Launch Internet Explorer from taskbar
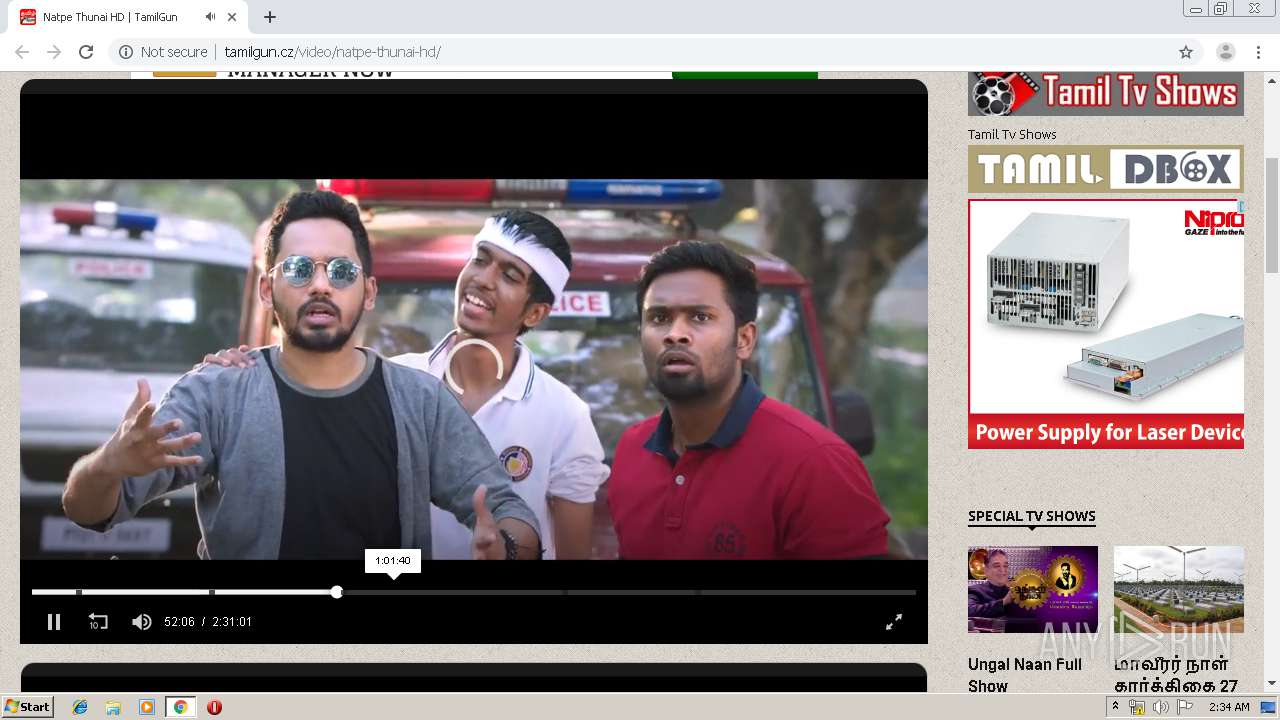1280x720 pixels. [x=80, y=707]
